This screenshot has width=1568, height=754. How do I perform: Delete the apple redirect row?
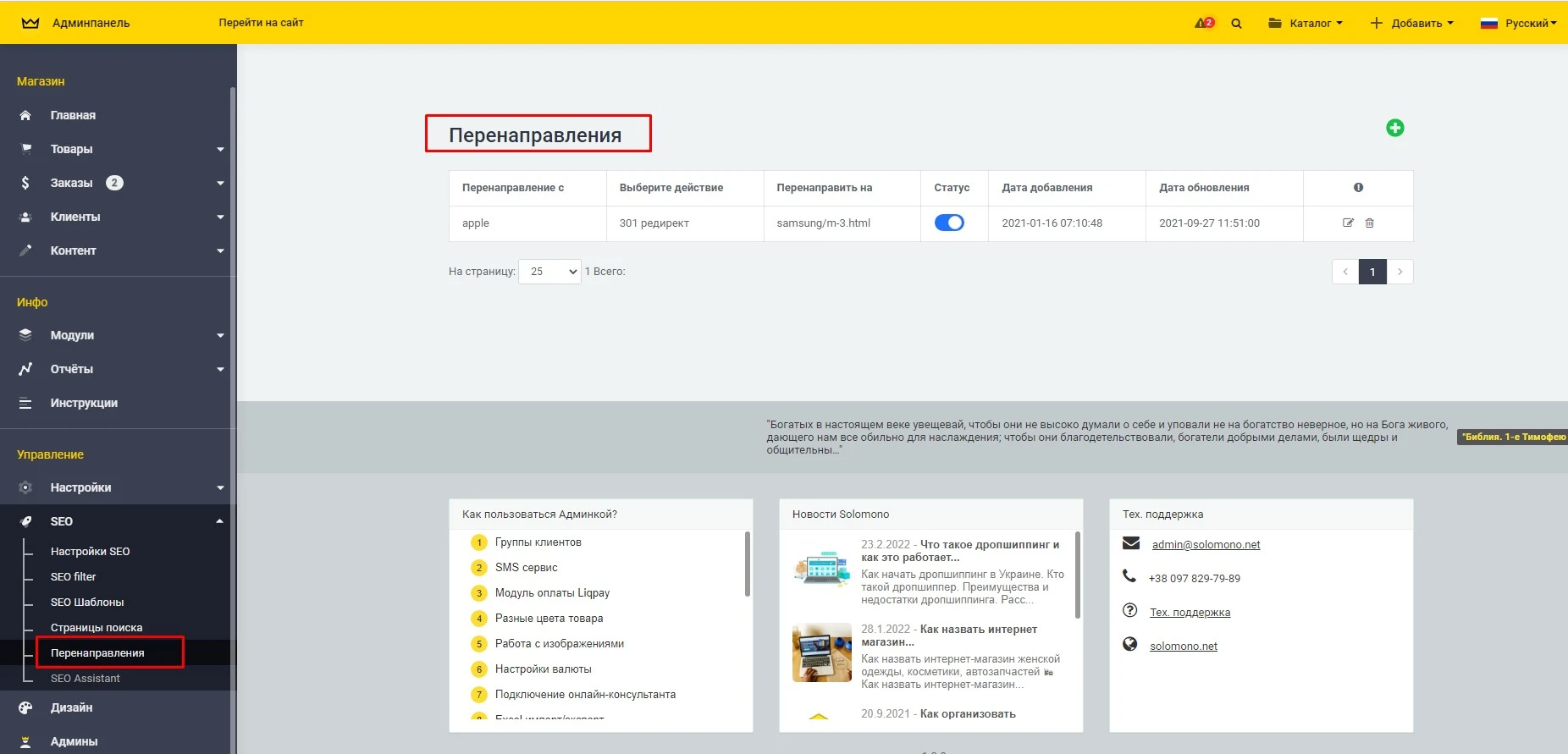pyautogui.click(x=1369, y=223)
